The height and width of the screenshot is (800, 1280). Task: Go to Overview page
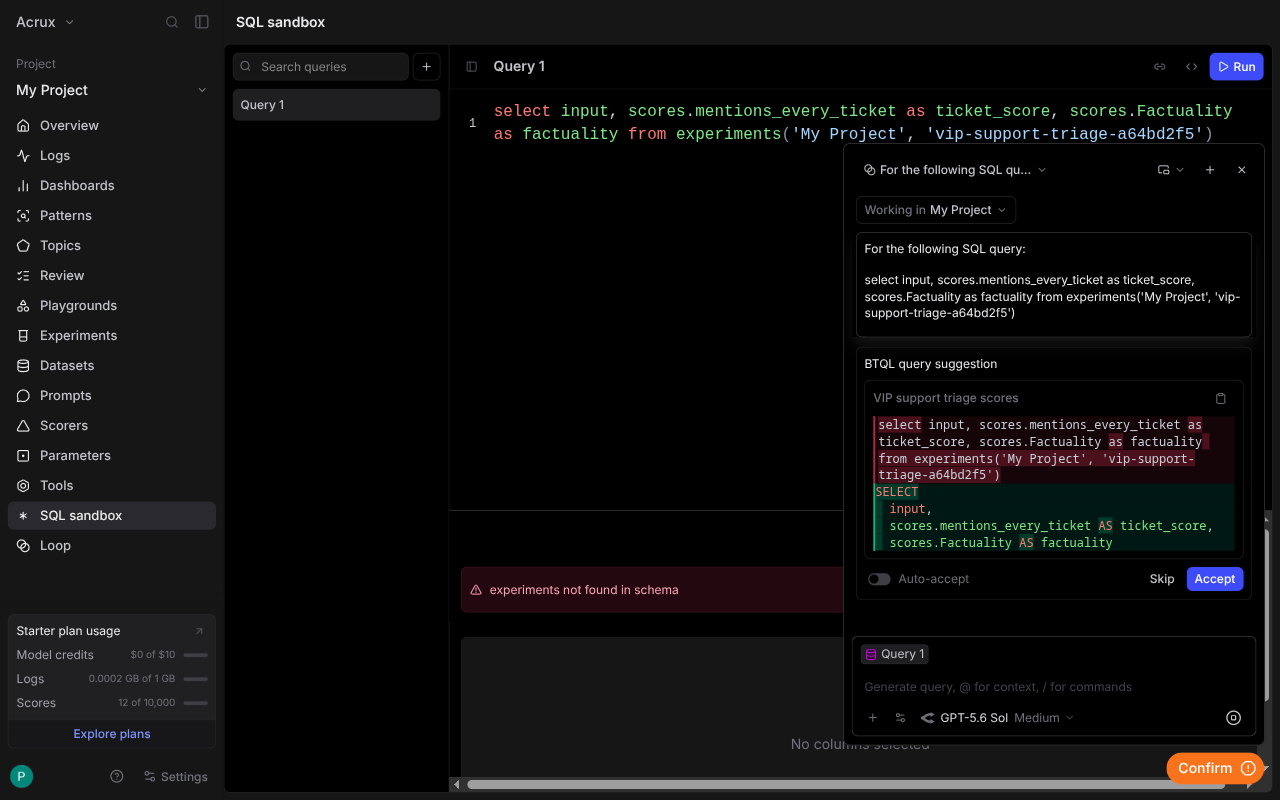tap(112, 126)
